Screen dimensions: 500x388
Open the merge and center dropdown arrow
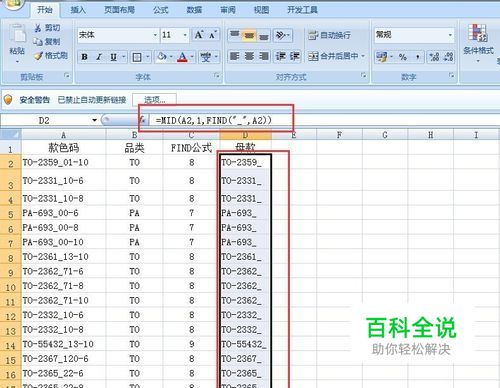click(363, 56)
